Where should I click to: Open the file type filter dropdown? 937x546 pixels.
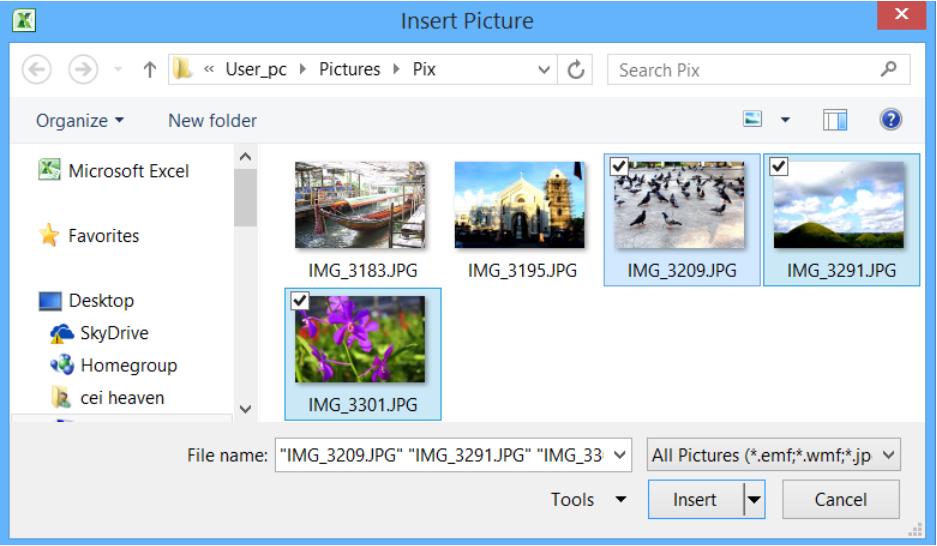coord(773,455)
